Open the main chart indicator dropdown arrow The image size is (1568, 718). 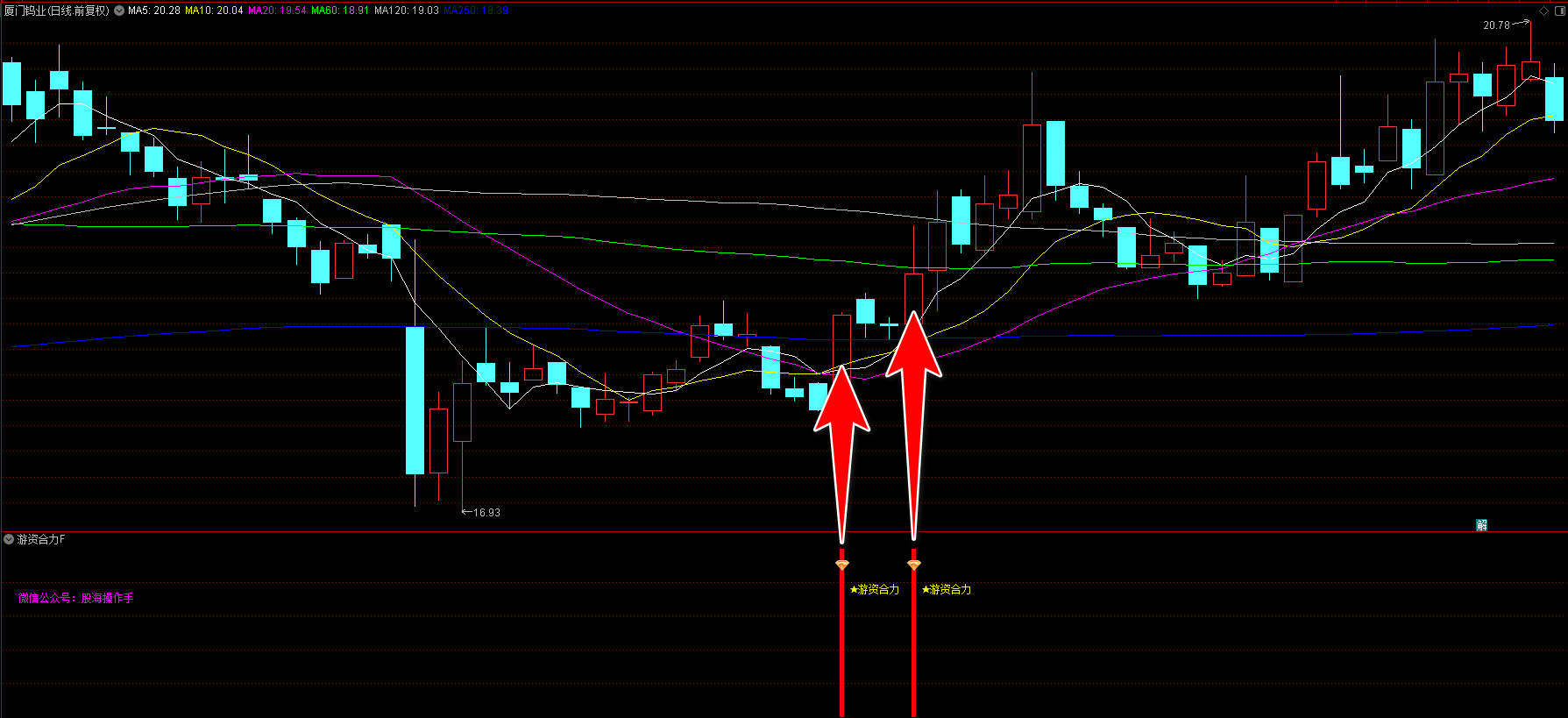coord(119,11)
